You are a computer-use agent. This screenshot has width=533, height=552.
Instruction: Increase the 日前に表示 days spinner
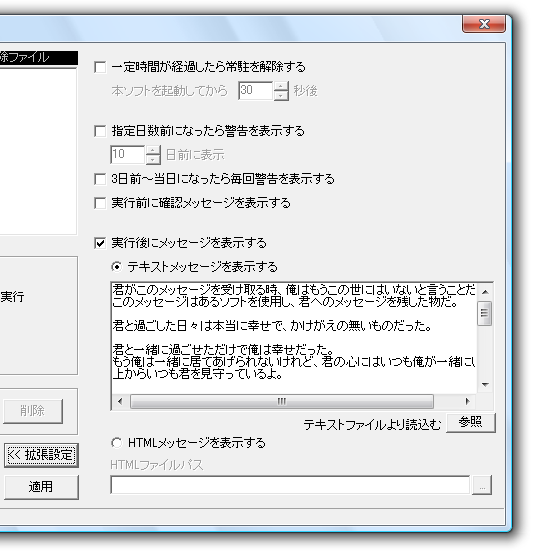click(x=153, y=150)
